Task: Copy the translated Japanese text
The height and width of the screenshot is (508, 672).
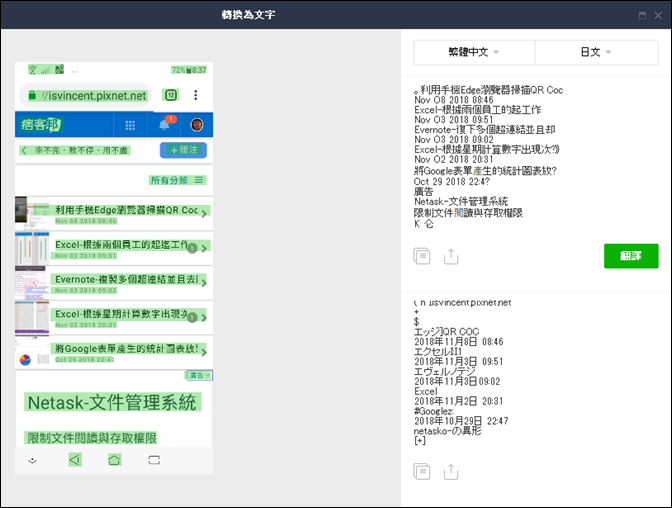Action: click(422, 472)
